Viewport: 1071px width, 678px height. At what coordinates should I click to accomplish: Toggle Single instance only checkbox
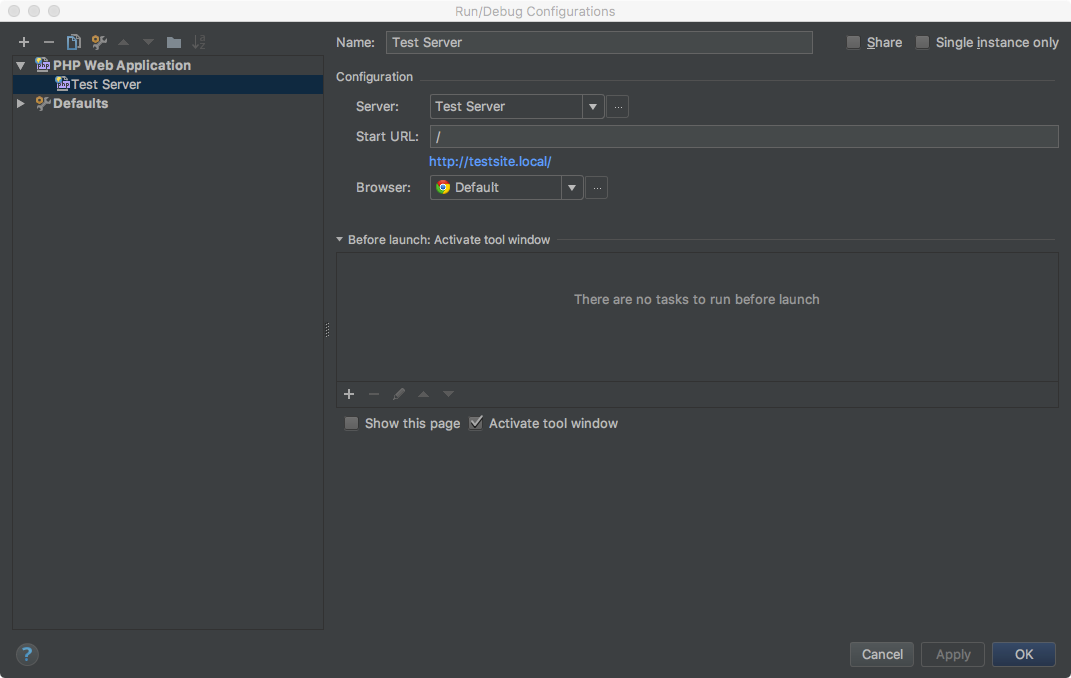pos(922,42)
